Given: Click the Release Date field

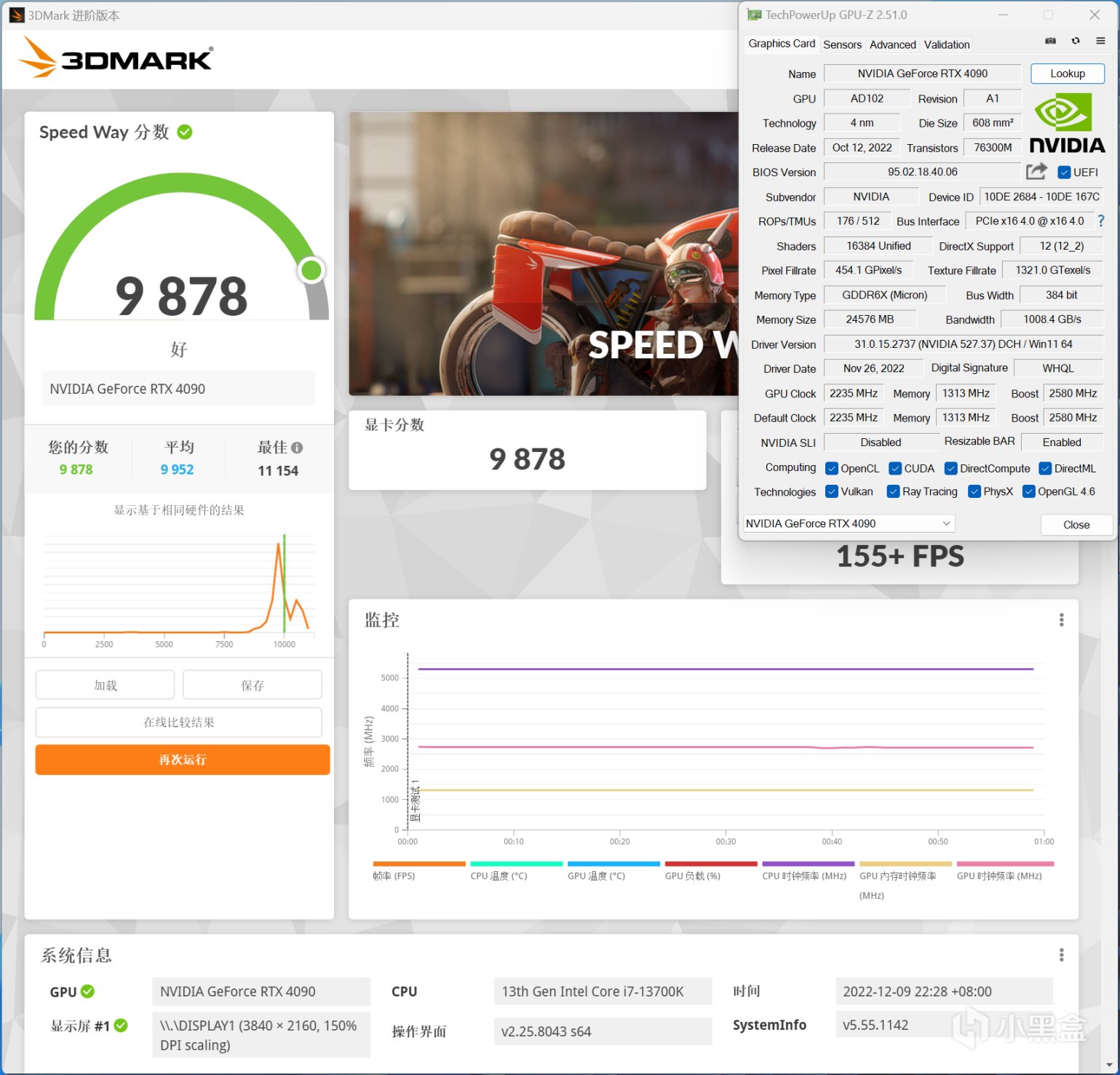Looking at the screenshot, I should (862, 147).
